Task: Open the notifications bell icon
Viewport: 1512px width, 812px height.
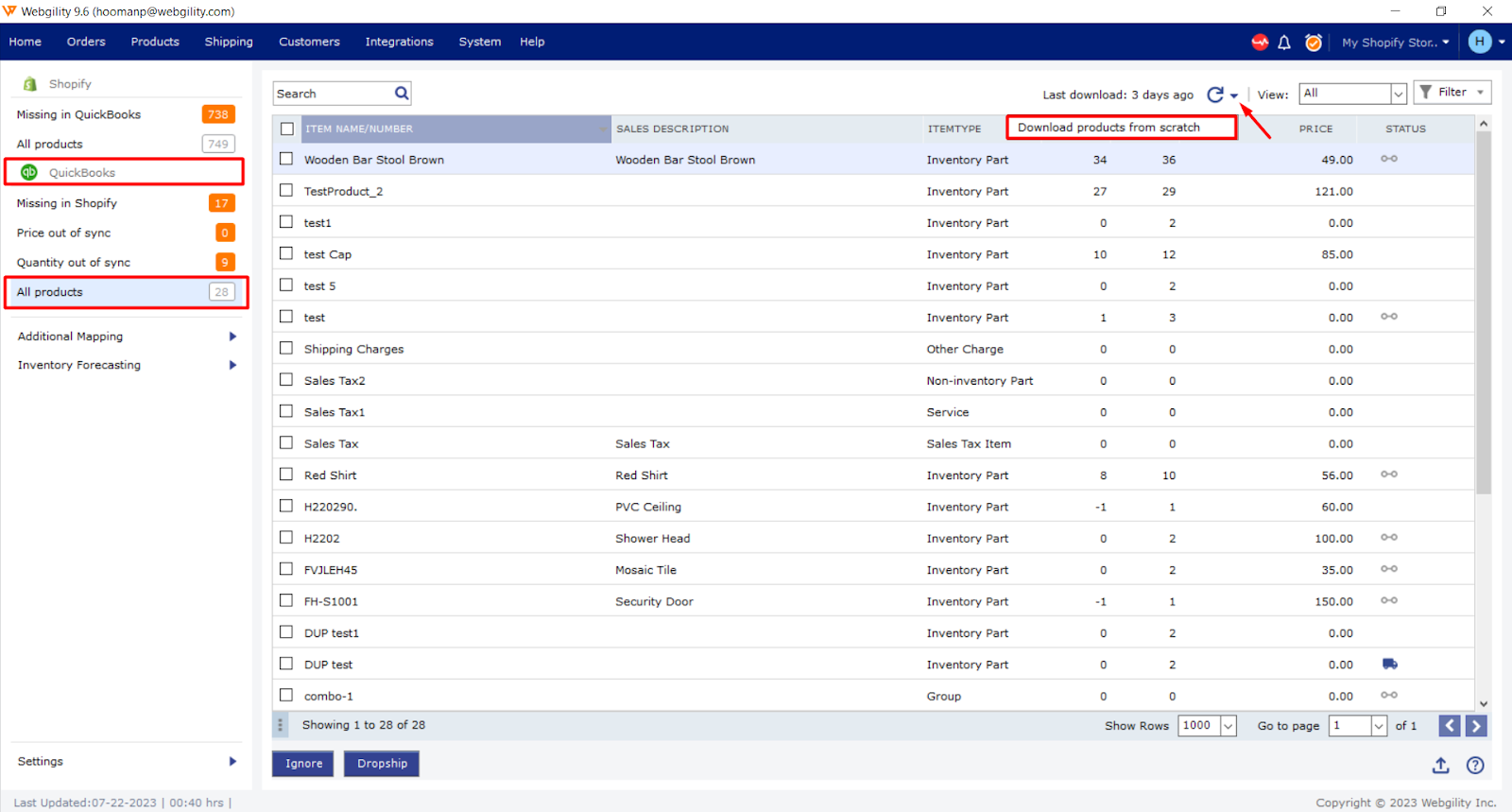Action: (x=1284, y=43)
